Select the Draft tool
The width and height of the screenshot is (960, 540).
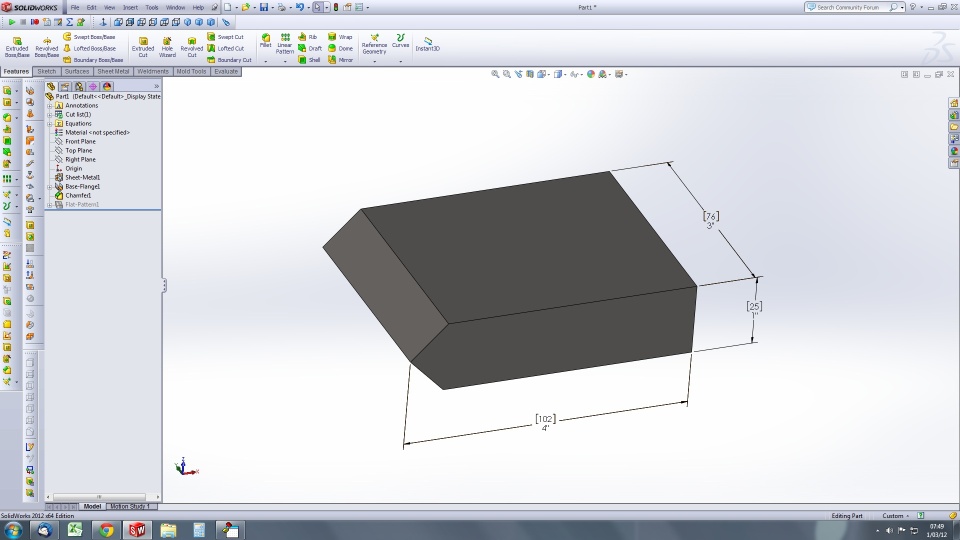pyautogui.click(x=310, y=48)
